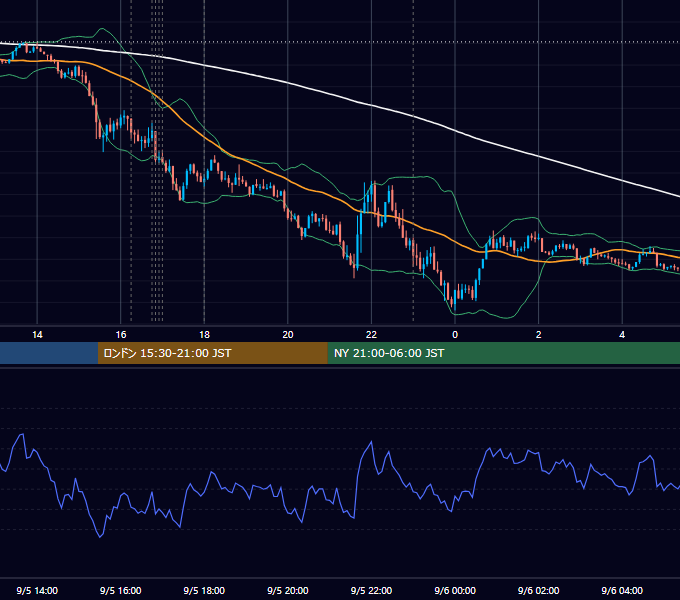The image size is (680, 600).
Task: Click the 9/6 04:00 date label
Action: (x=622, y=590)
